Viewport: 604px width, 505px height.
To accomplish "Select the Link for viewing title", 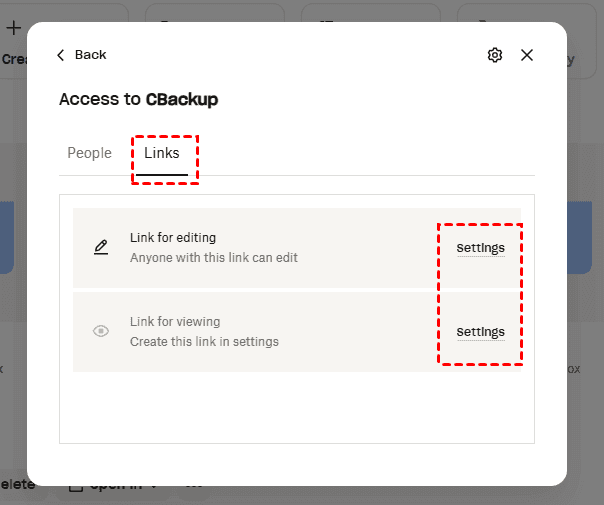I will pos(175,322).
